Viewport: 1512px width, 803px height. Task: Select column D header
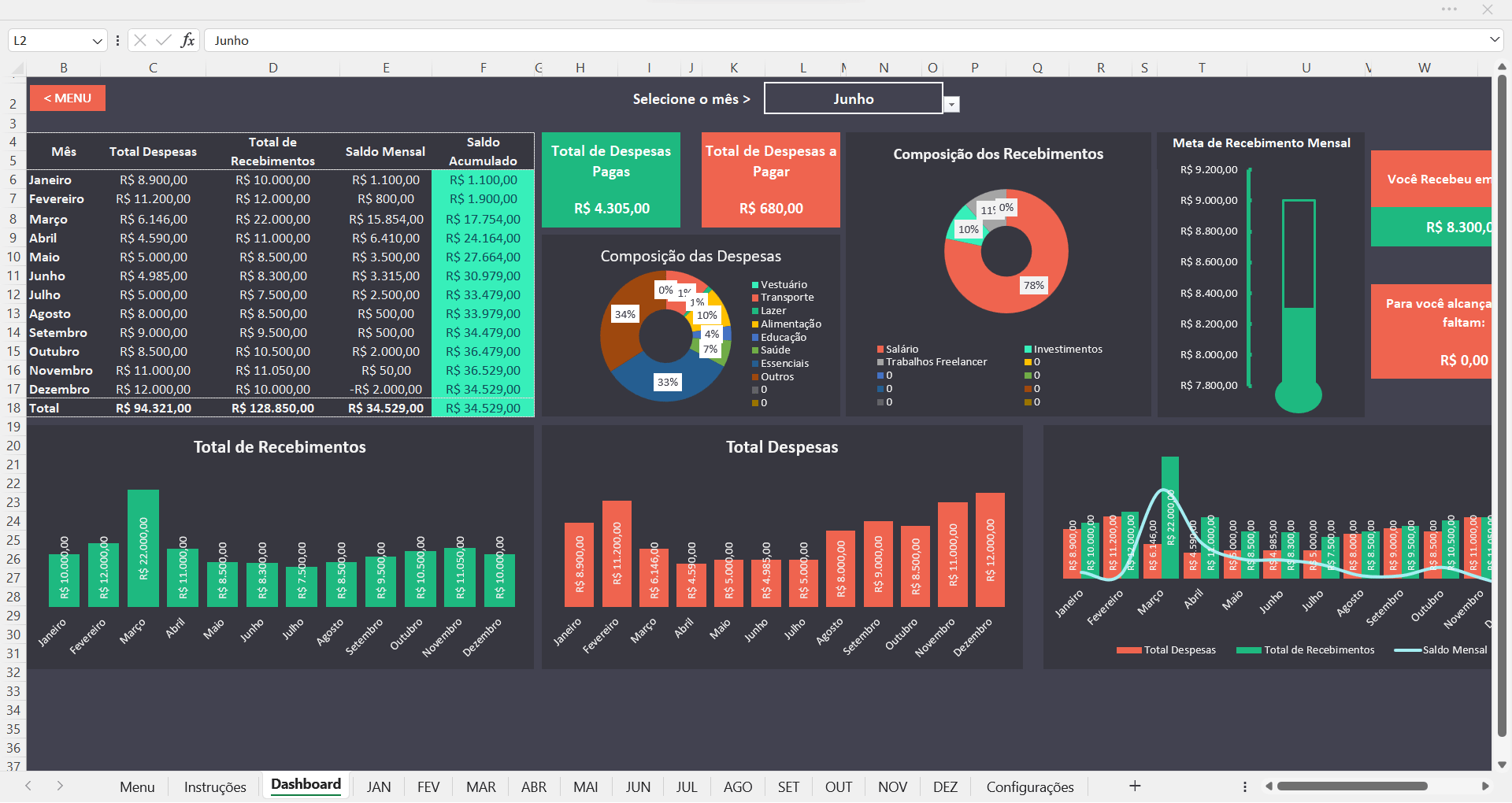click(x=273, y=68)
